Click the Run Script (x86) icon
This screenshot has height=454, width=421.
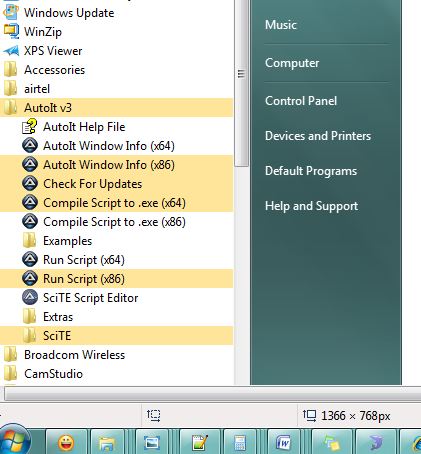point(30,279)
